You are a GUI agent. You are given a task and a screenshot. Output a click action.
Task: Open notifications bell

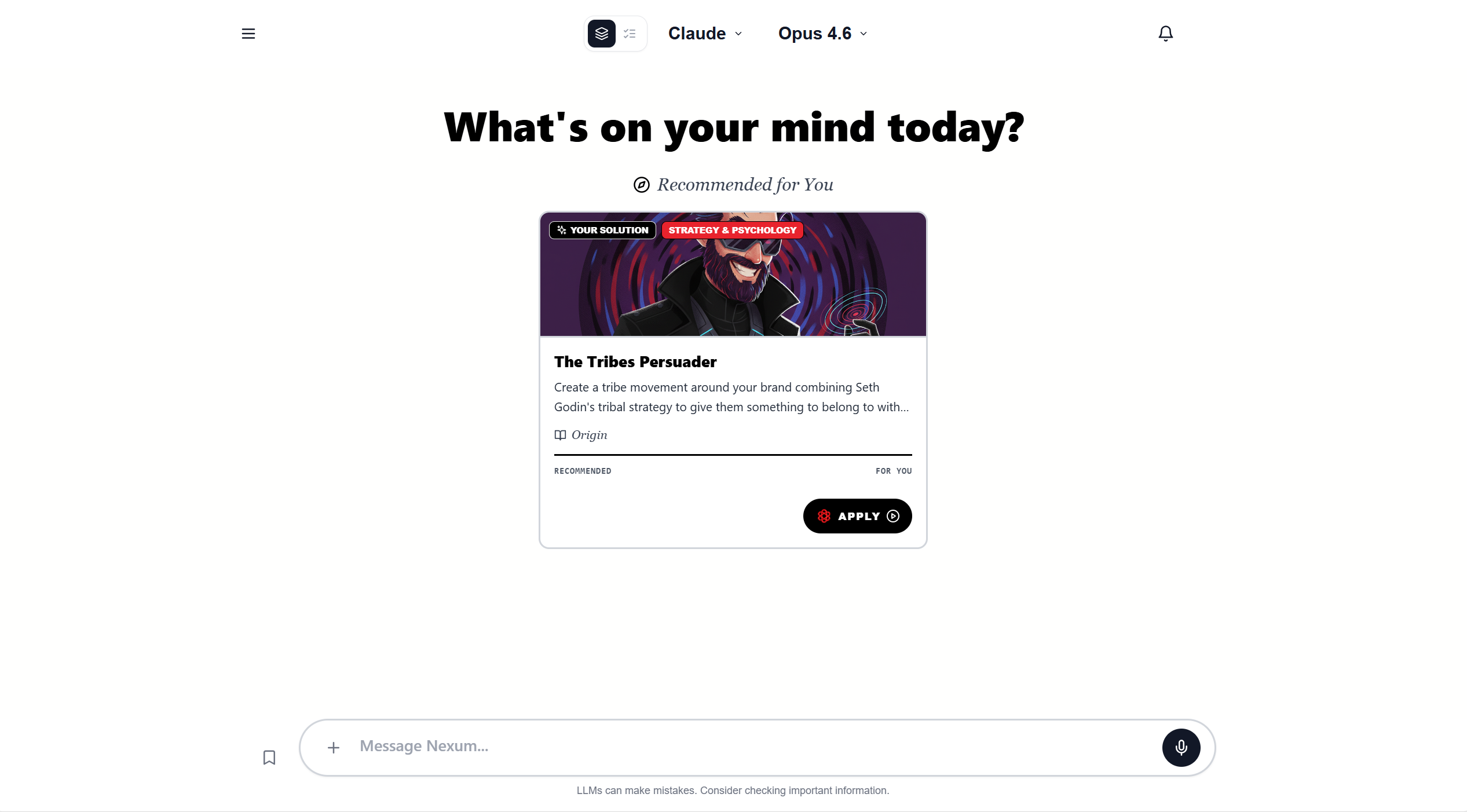pos(1165,34)
